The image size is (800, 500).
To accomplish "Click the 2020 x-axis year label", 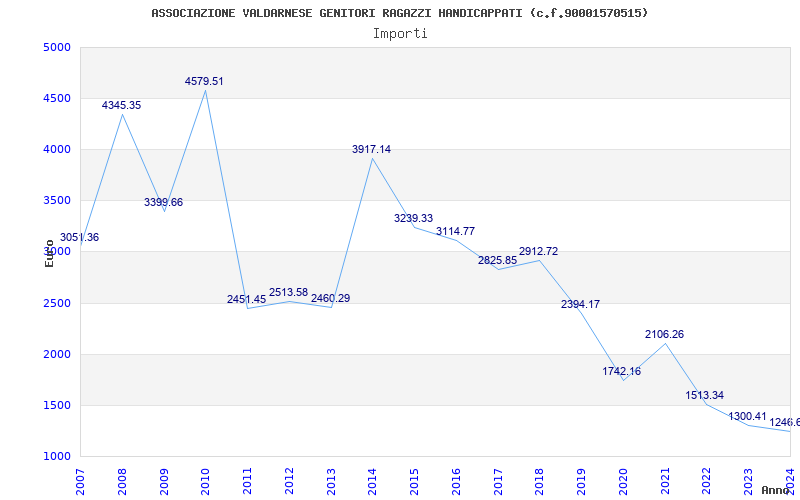I will click(623, 482).
